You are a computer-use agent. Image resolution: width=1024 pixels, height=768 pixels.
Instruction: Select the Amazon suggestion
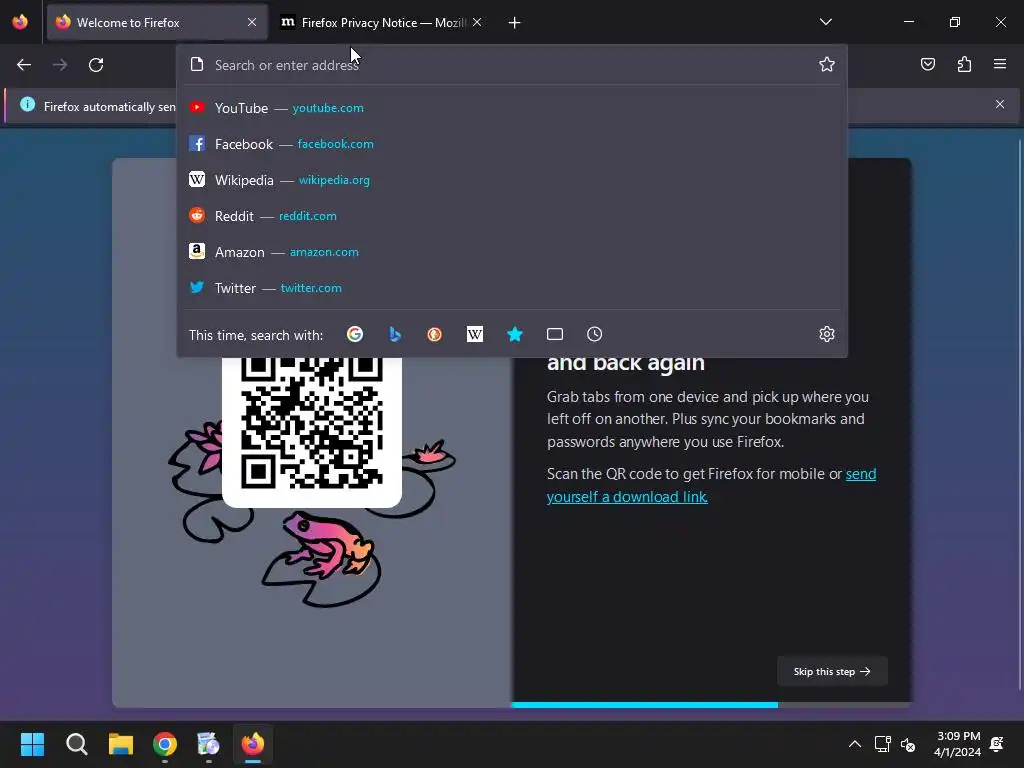point(512,252)
